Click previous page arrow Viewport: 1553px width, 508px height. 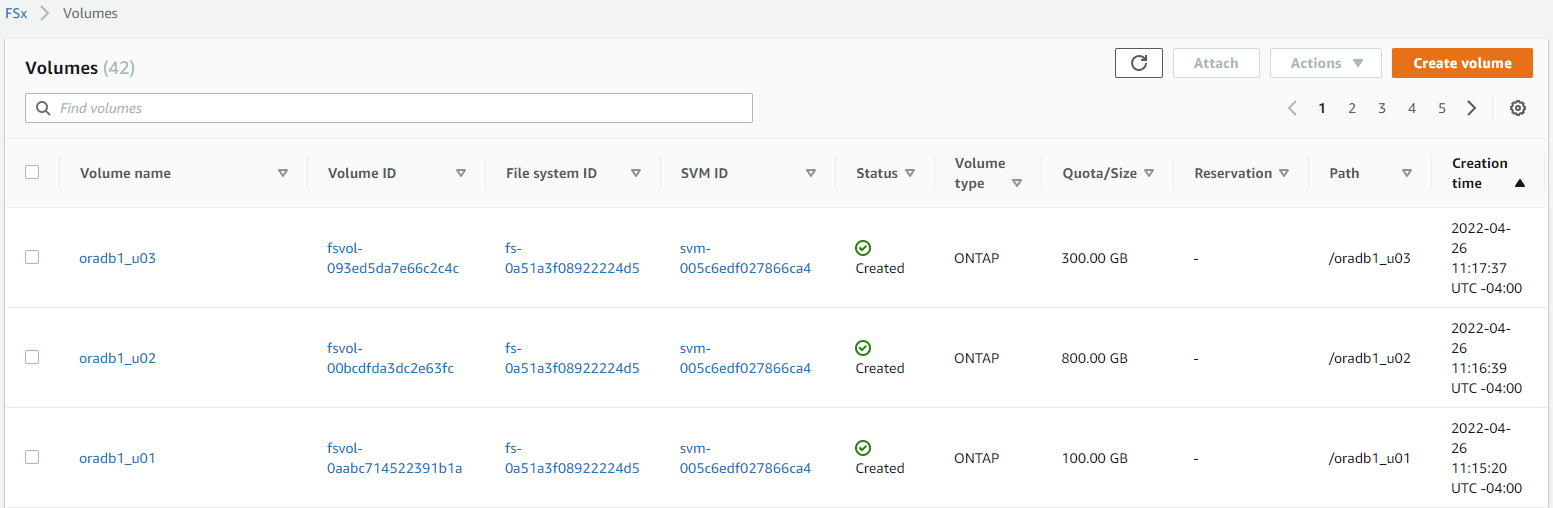1292,108
